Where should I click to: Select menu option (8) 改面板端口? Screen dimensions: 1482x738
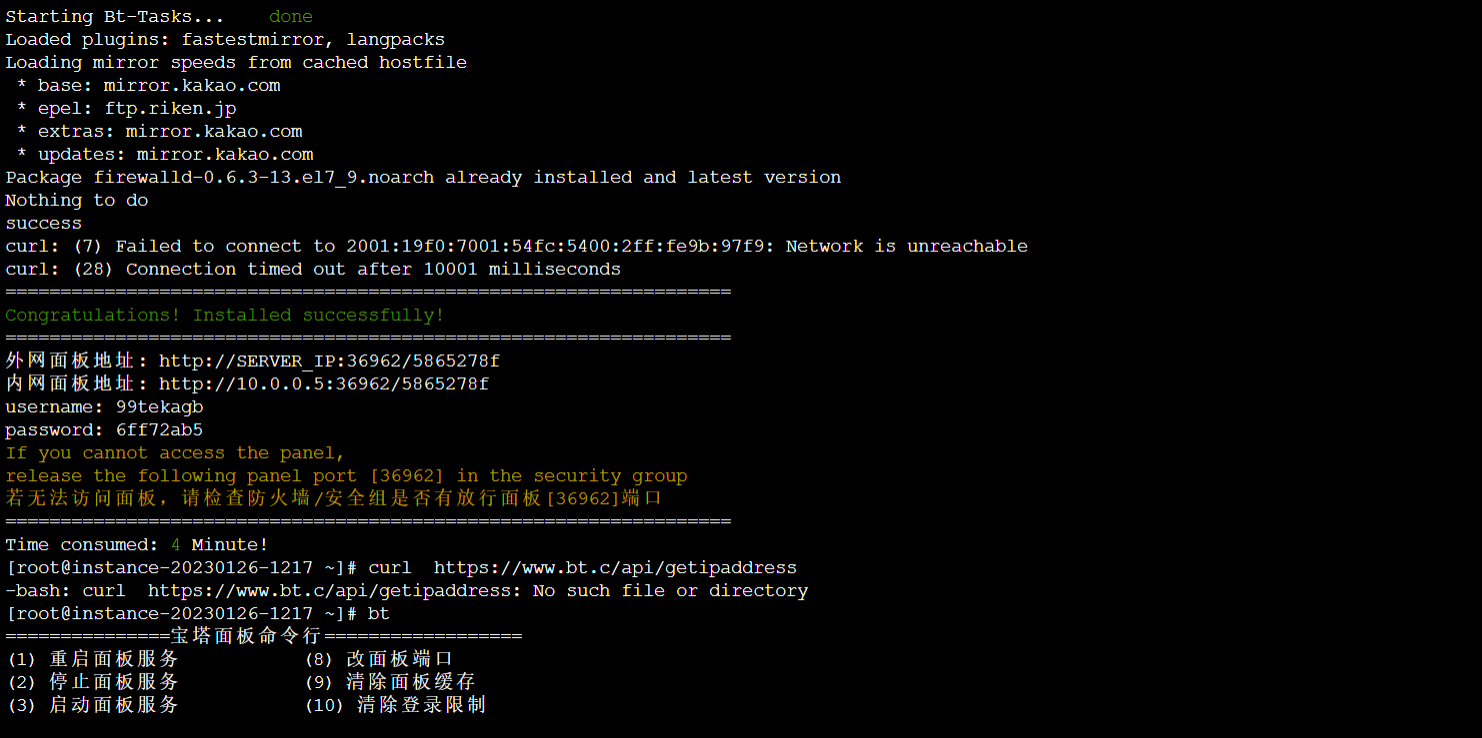[379, 659]
